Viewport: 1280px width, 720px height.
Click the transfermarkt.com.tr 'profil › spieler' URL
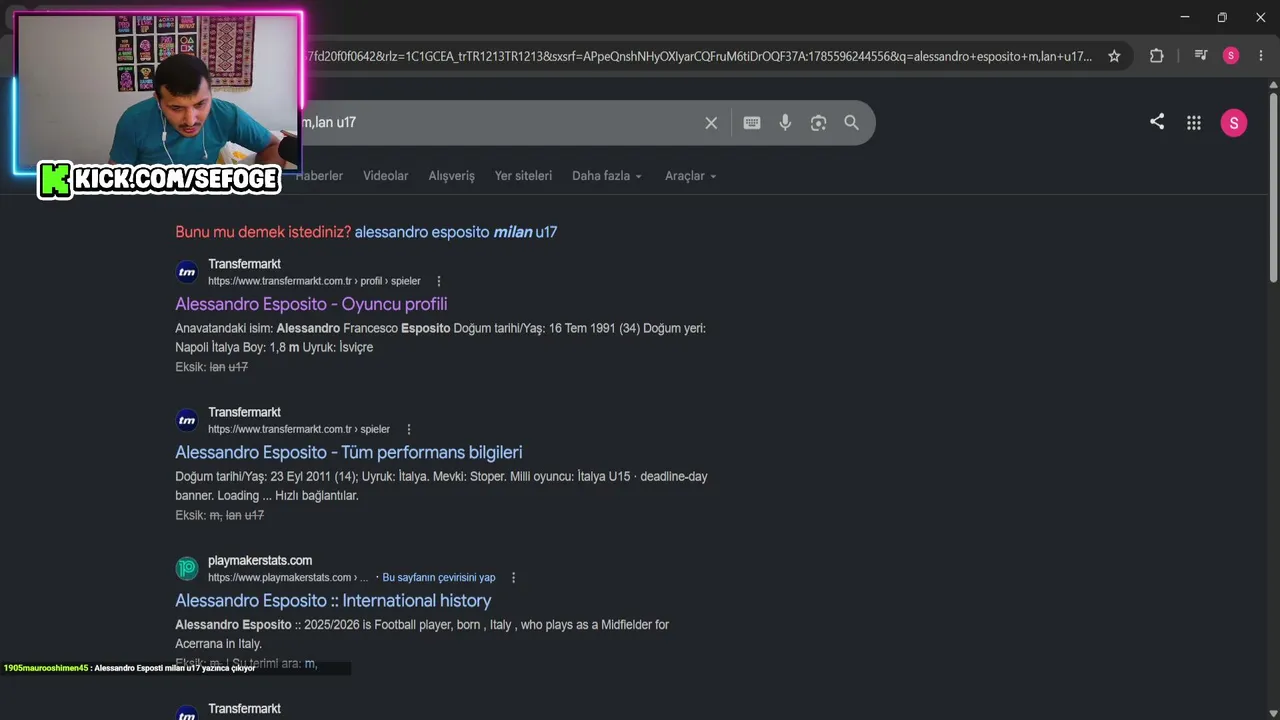click(314, 281)
